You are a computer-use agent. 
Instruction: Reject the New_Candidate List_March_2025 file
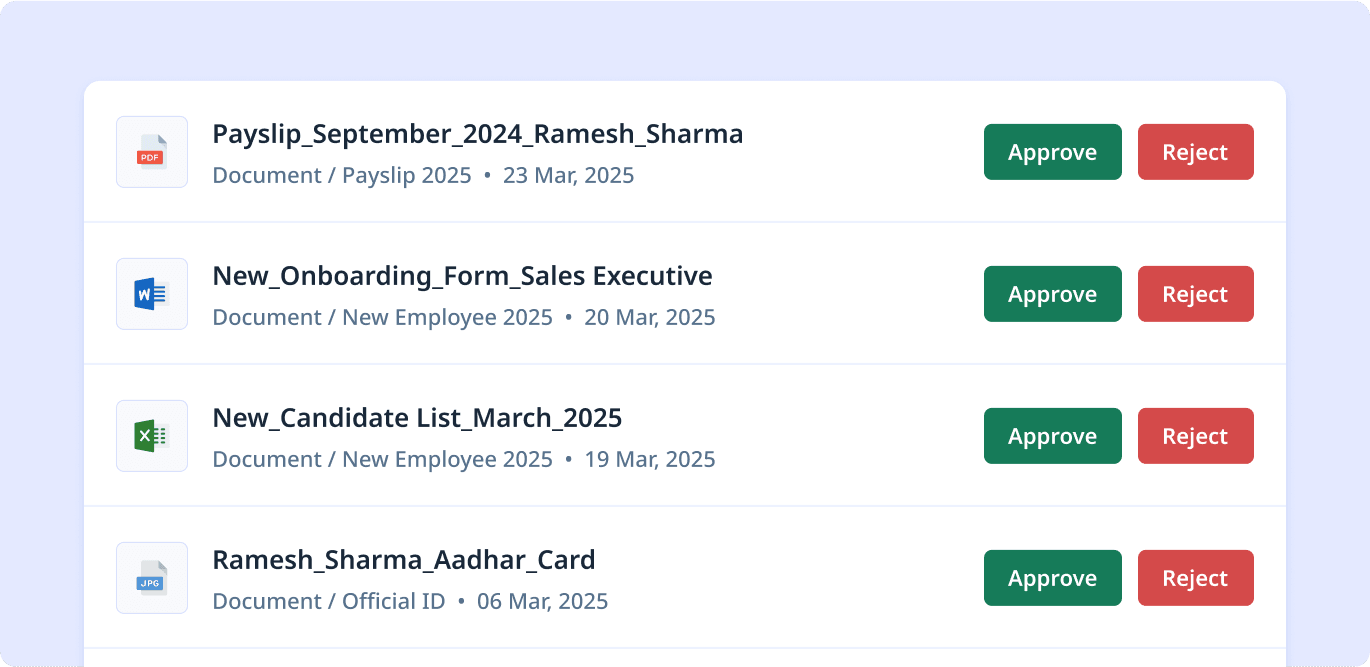click(x=1196, y=436)
